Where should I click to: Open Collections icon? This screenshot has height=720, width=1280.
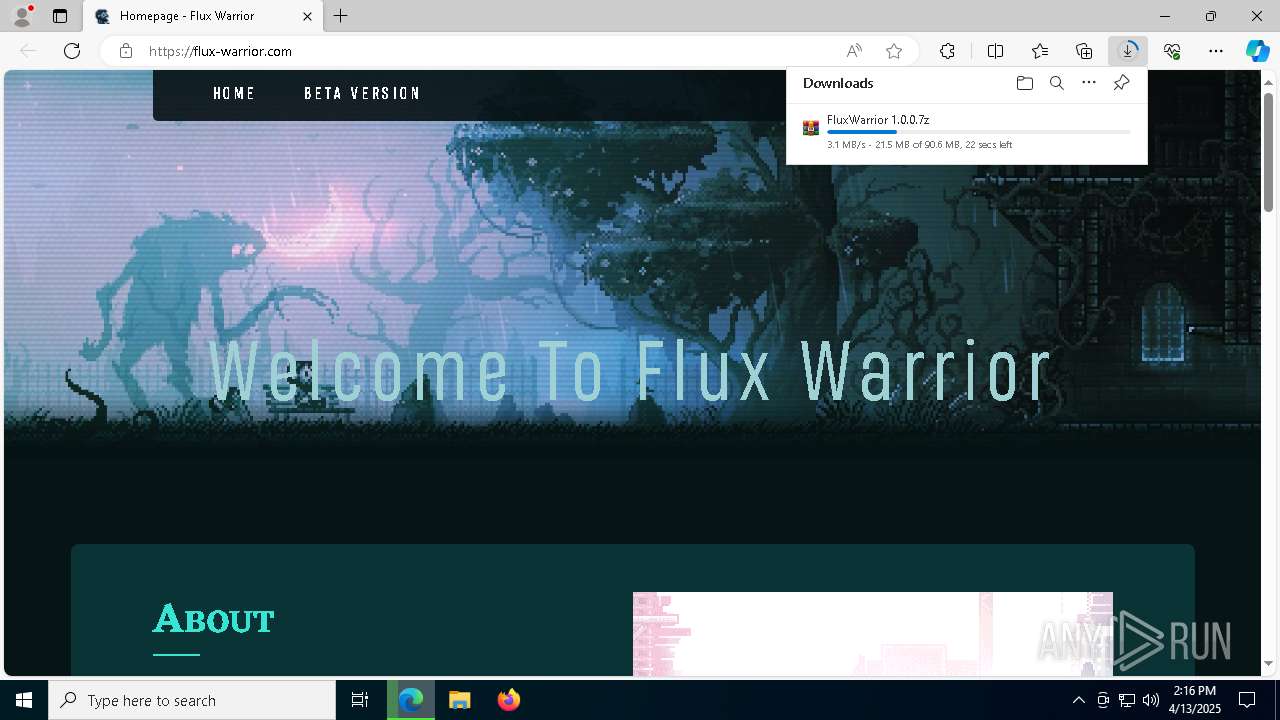click(1084, 51)
